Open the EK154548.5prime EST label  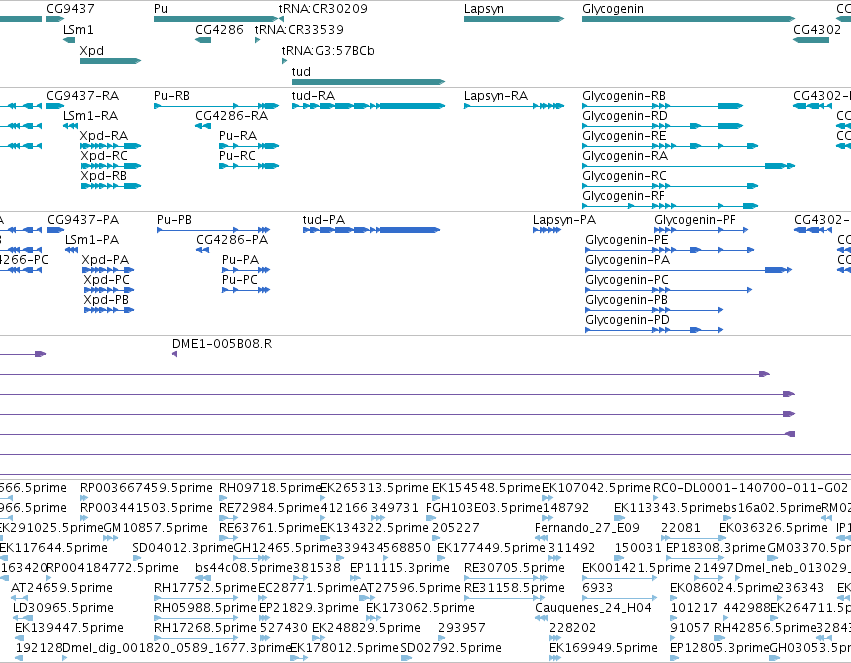(486, 488)
